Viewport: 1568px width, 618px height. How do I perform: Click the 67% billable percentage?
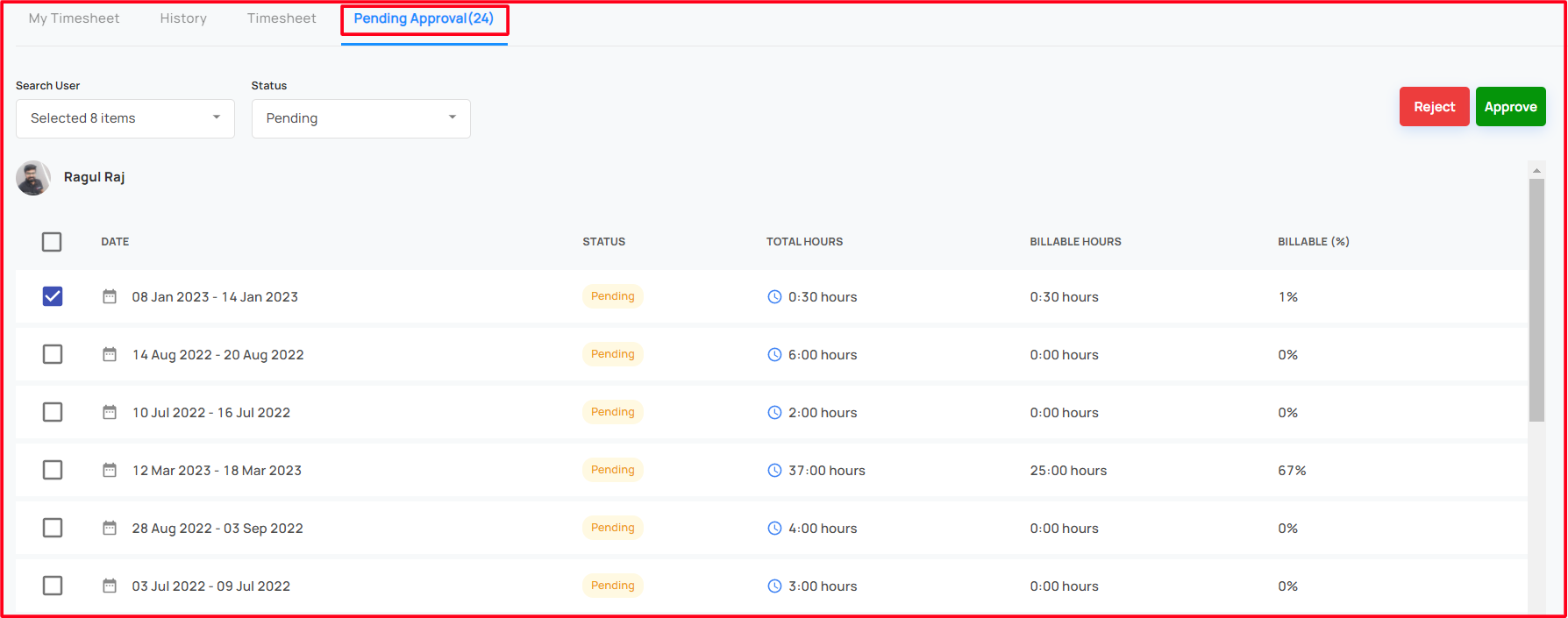tap(1292, 471)
